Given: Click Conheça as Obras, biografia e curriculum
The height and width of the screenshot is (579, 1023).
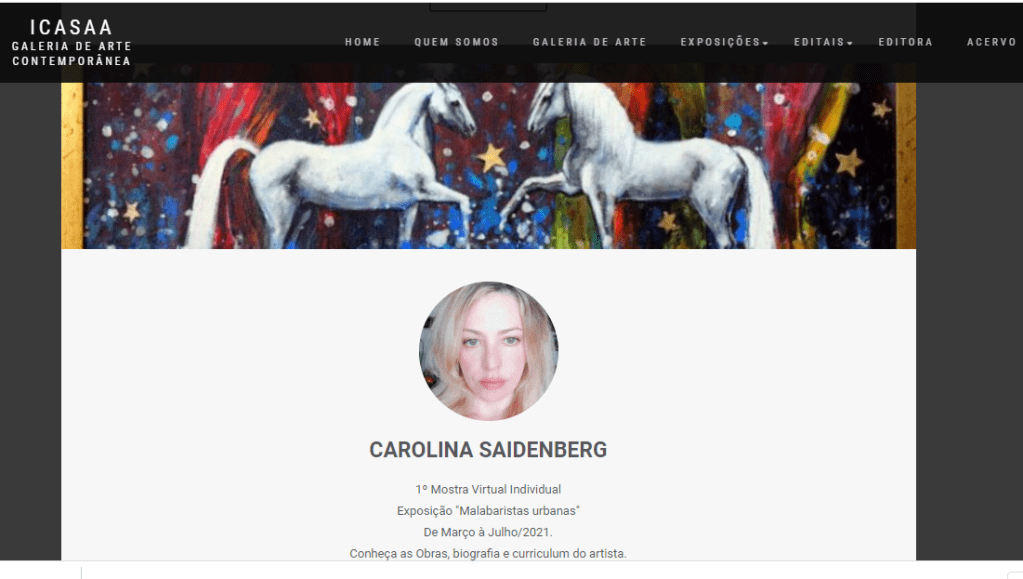Looking at the screenshot, I should tap(488, 554).
